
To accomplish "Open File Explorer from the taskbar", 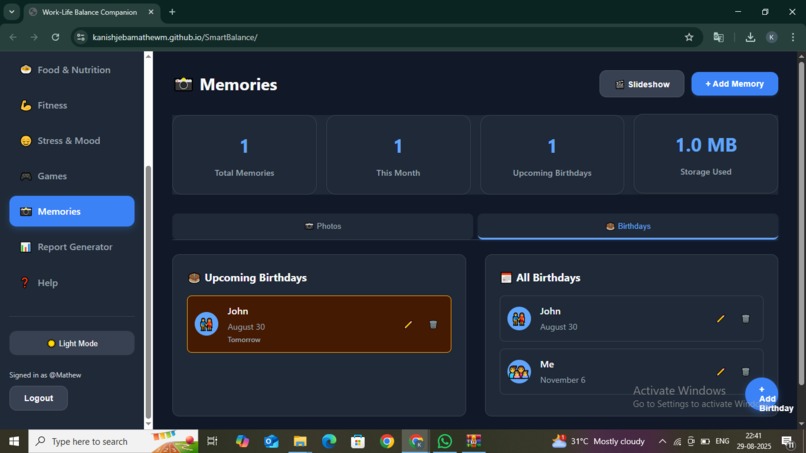I will [x=300, y=441].
